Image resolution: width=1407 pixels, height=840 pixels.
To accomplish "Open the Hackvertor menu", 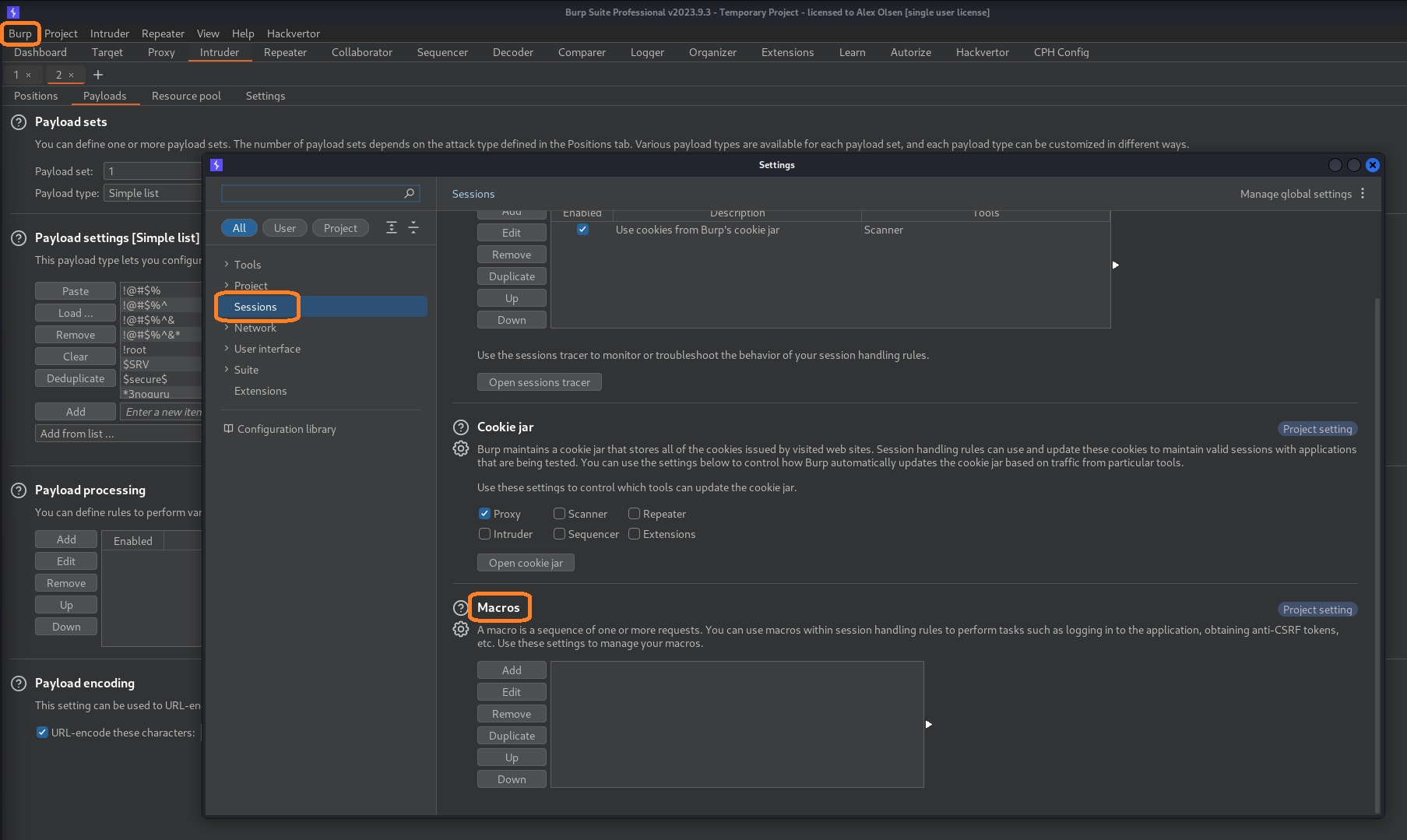I will pyautogui.click(x=294, y=33).
